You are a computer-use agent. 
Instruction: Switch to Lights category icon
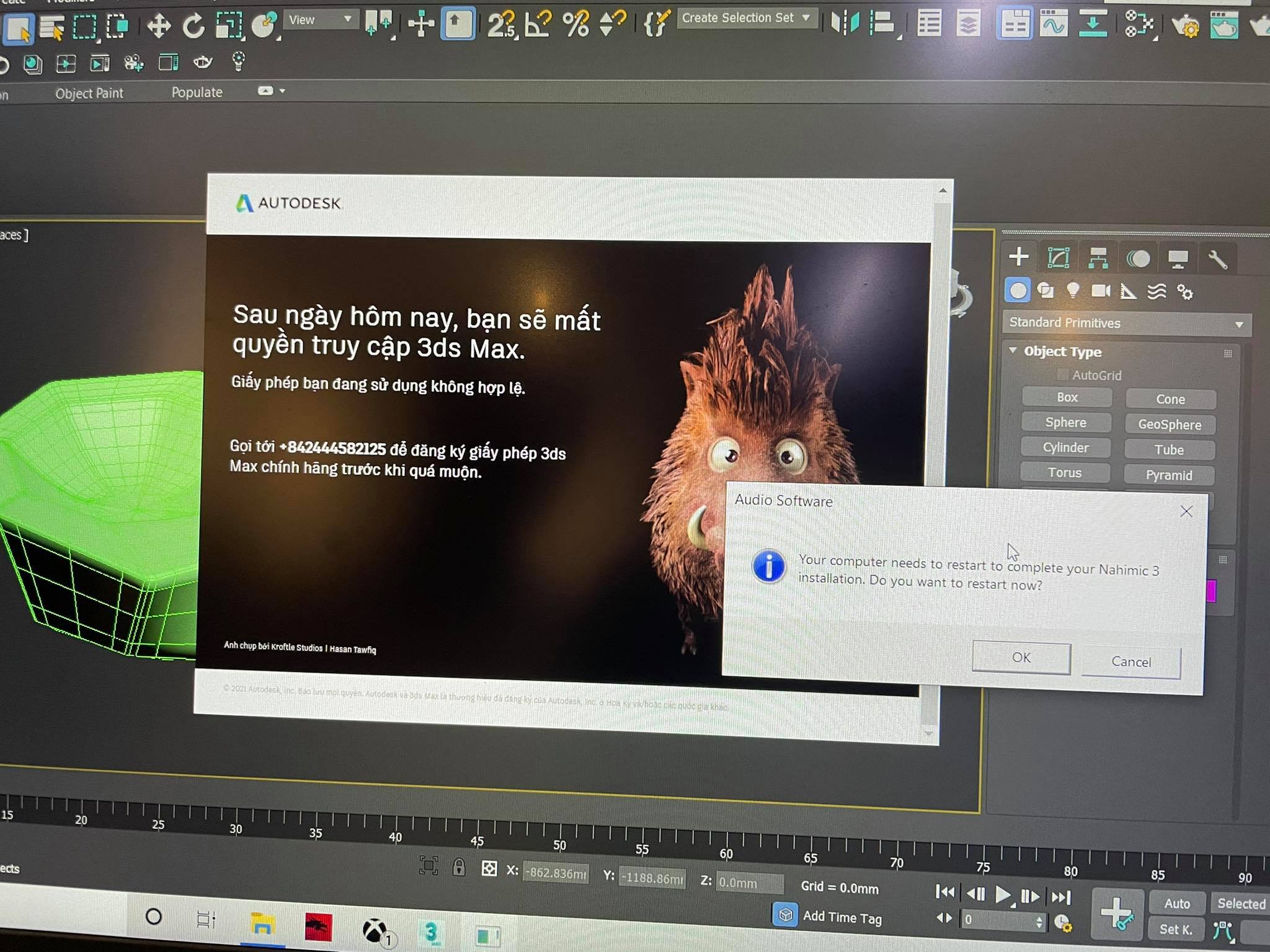pyautogui.click(x=1073, y=290)
